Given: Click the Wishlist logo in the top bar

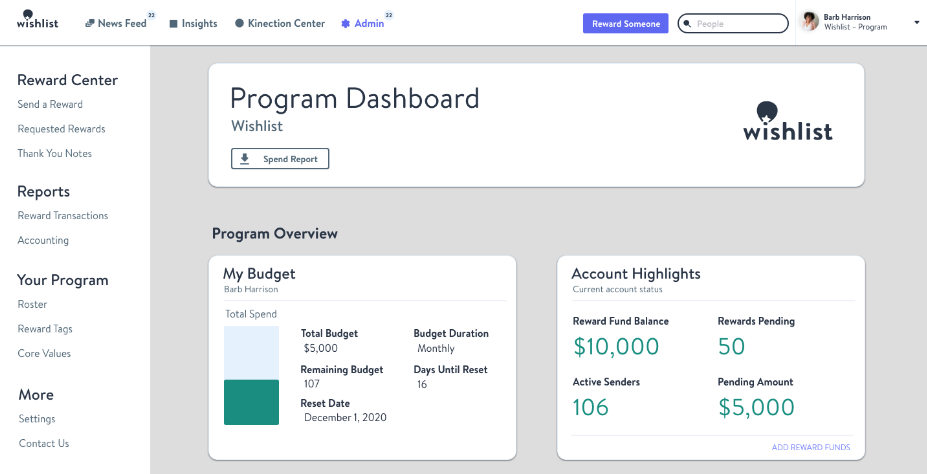Looking at the screenshot, I should 37,19.
